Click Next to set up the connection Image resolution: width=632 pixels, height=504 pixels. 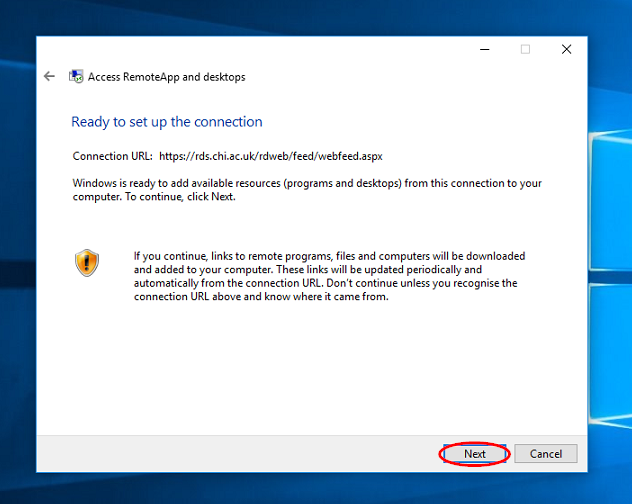[x=475, y=454]
